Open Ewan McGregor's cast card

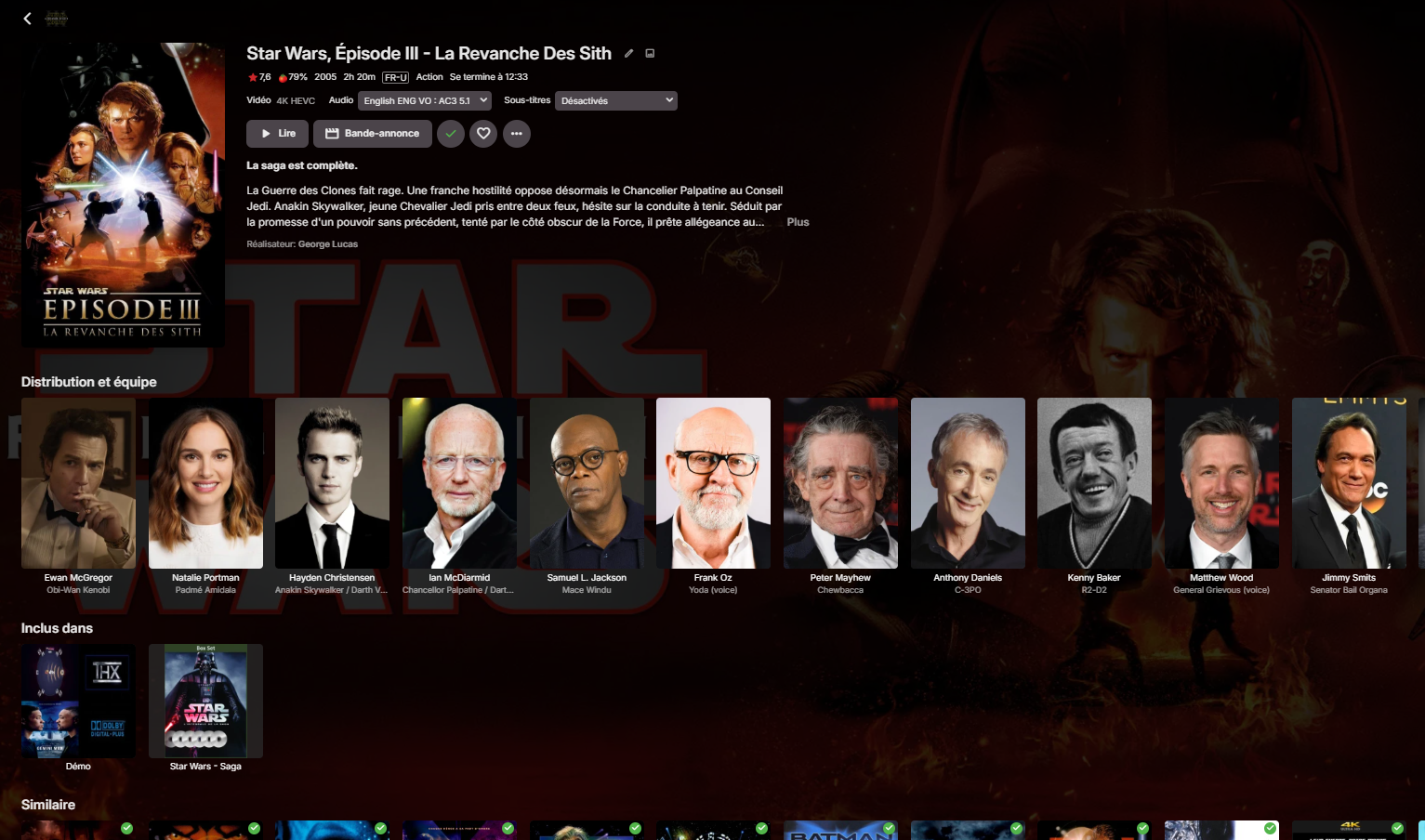78,496
